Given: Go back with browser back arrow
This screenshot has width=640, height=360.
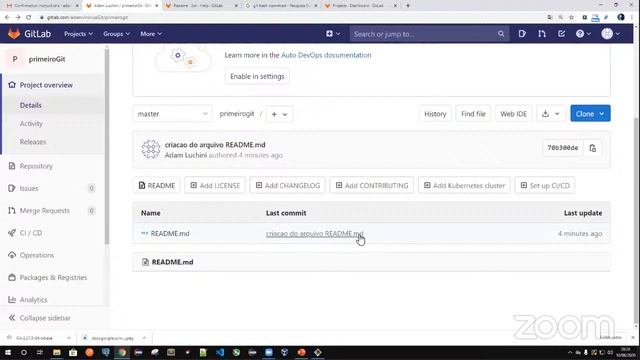Looking at the screenshot, I should tap(7, 17).
